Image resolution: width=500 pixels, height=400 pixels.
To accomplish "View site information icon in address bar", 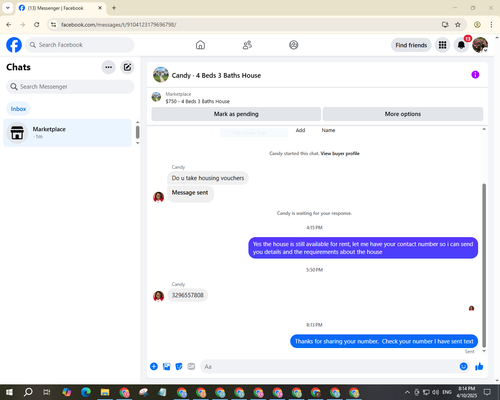I will click(x=54, y=25).
